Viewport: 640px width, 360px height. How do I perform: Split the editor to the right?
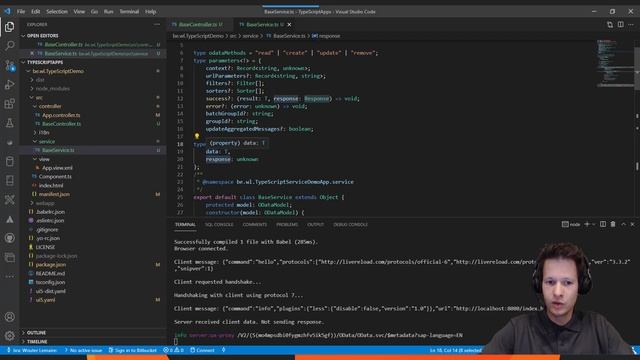[620, 24]
